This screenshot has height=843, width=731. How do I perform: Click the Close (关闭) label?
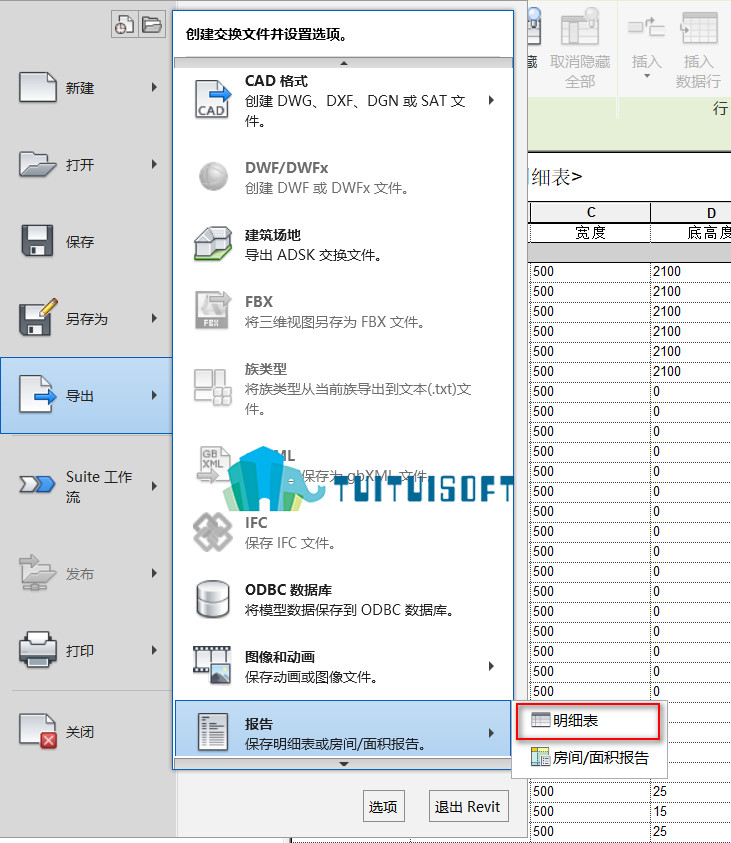pyautogui.click(x=80, y=732)
